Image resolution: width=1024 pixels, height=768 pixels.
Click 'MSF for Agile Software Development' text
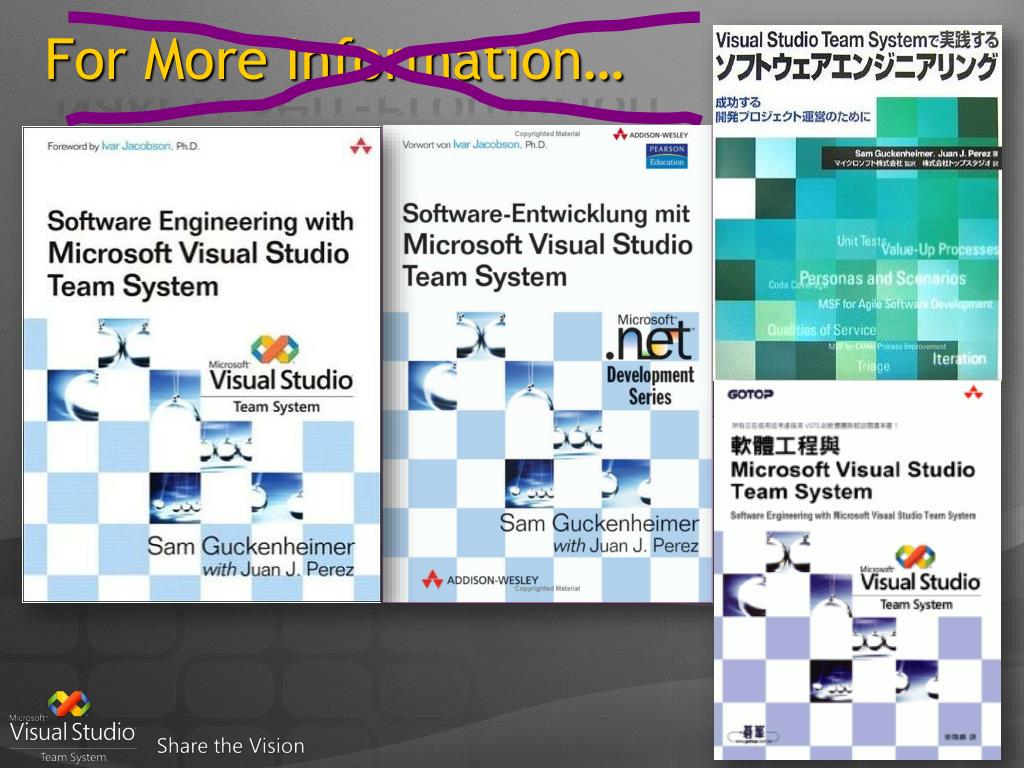pos(905,304)
